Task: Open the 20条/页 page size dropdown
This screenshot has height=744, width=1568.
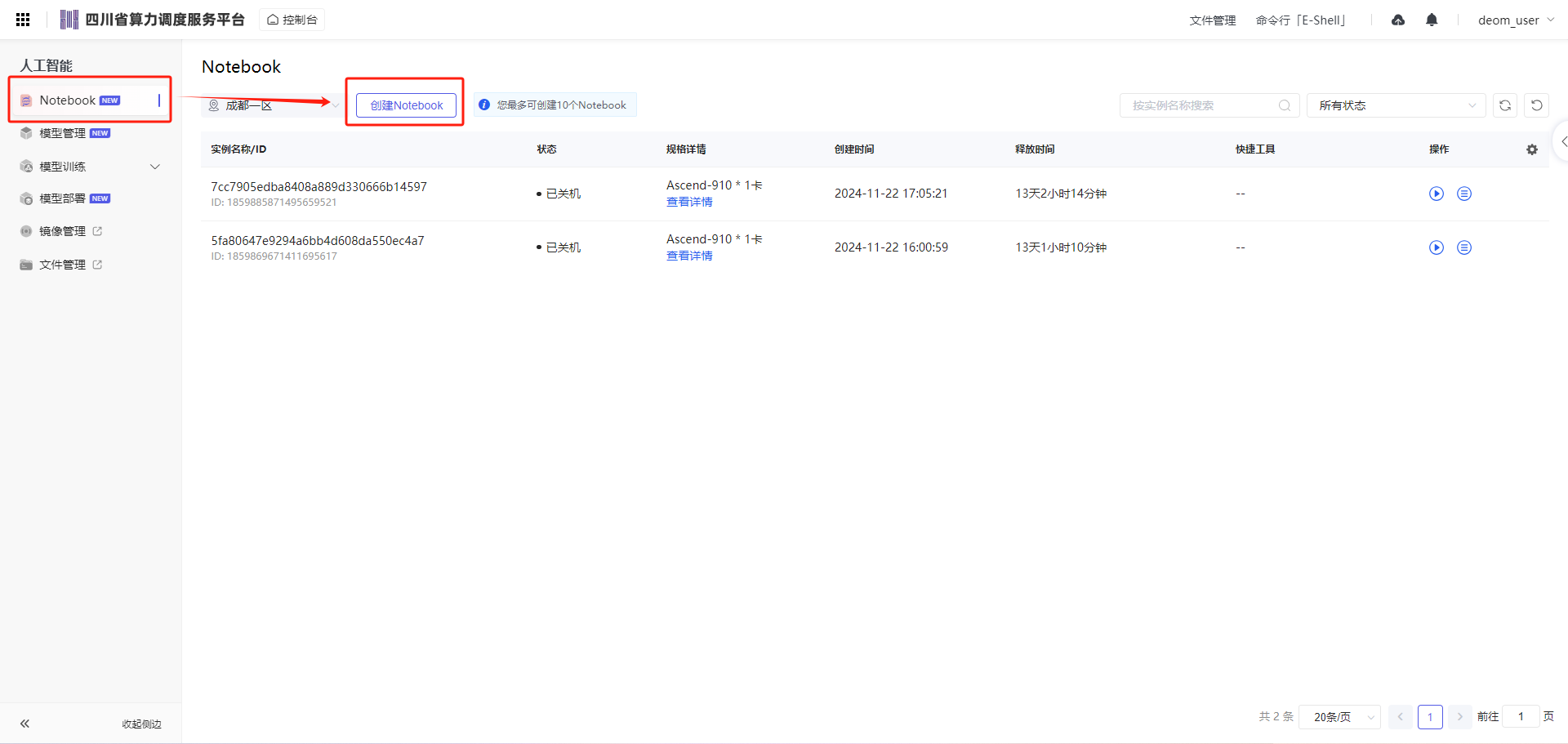Action: click(x=1339, y=717)
